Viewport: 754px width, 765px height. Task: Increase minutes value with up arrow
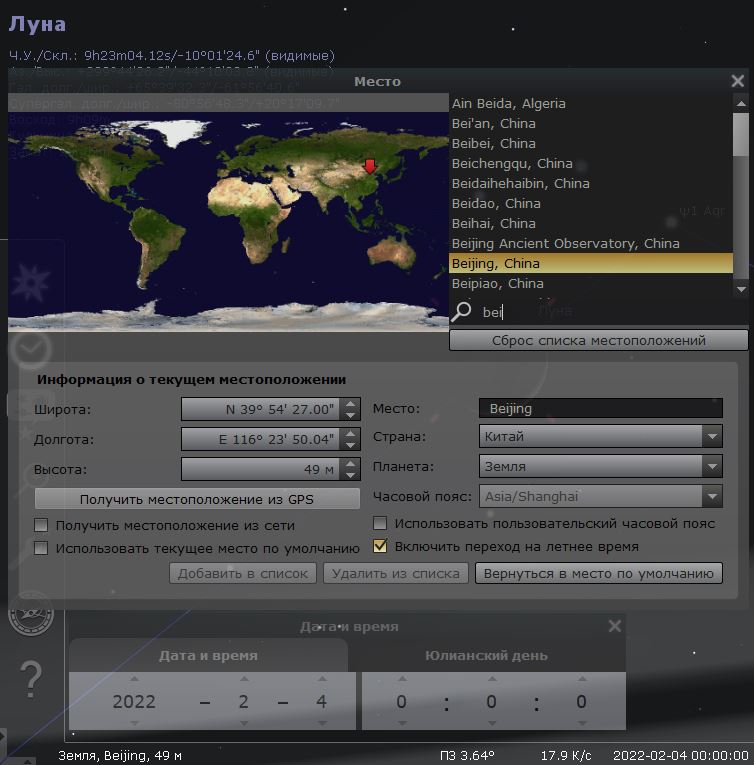pos(492,679)
